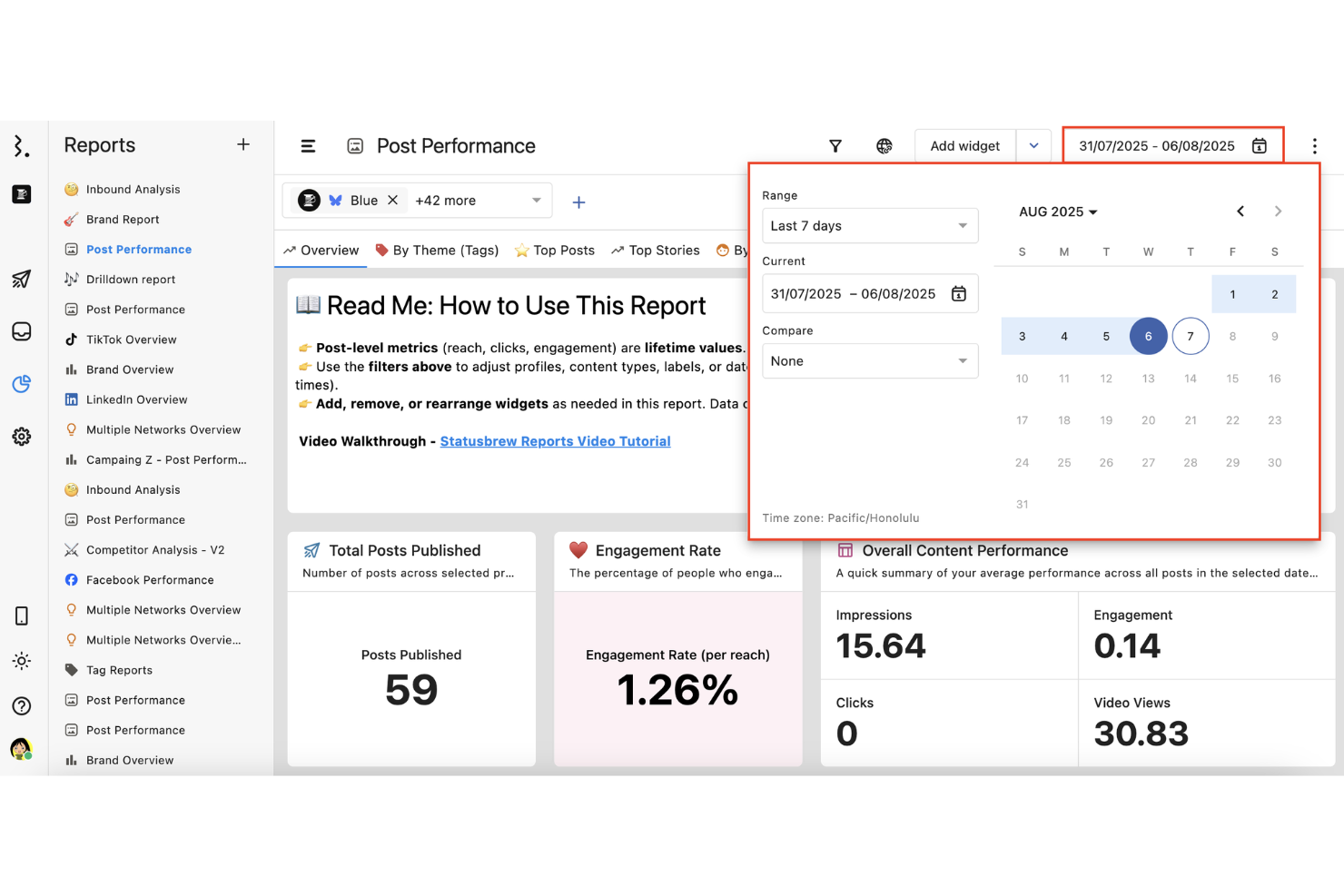Screen dimensions: 1344x896
Task: Open the help question mark icon
Action: (22, 706)
